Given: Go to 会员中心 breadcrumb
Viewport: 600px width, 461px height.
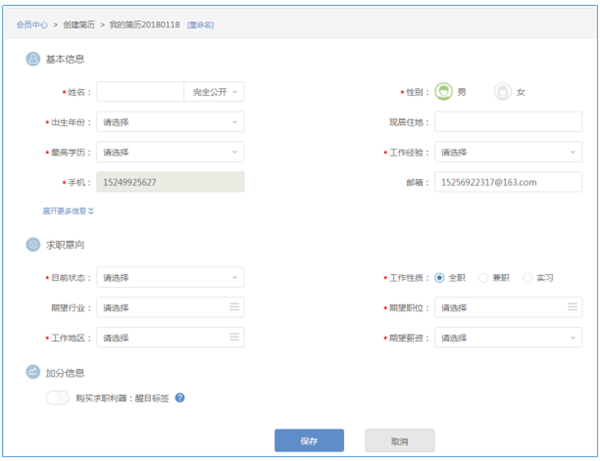Looking at the screenshot, I should point(32,25).
